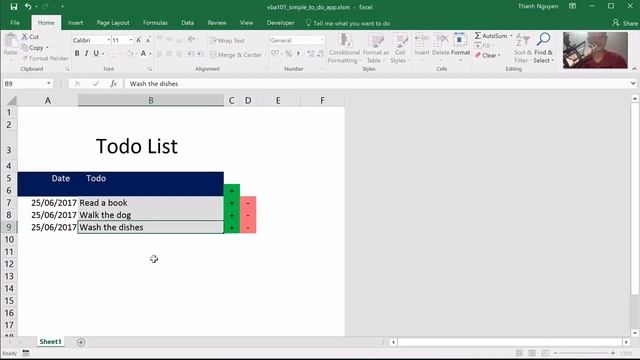Switch to the Developer tab
This screenshot has width=640, height=360.
point(280,23)
